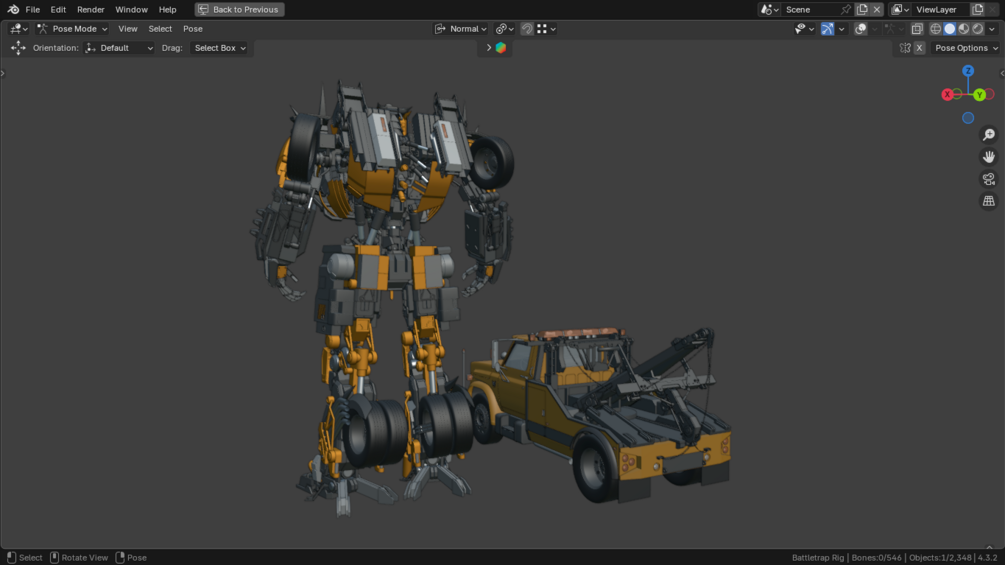The image size is (1005, 565).
Task: Open the Pose Mode dropdown
Action: tap(72, 29)
